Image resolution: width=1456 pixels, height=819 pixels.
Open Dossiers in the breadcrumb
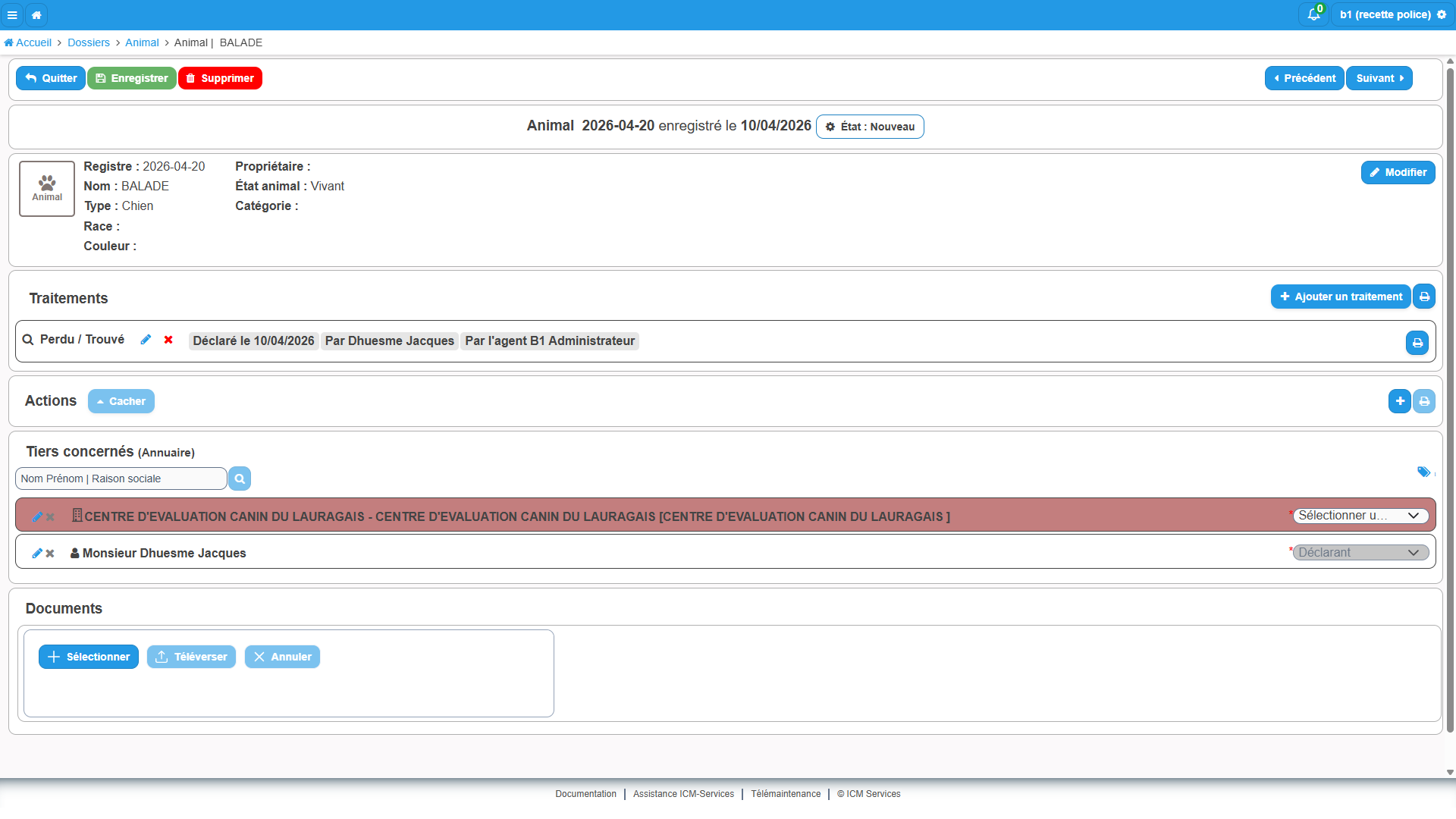[89, 42]
